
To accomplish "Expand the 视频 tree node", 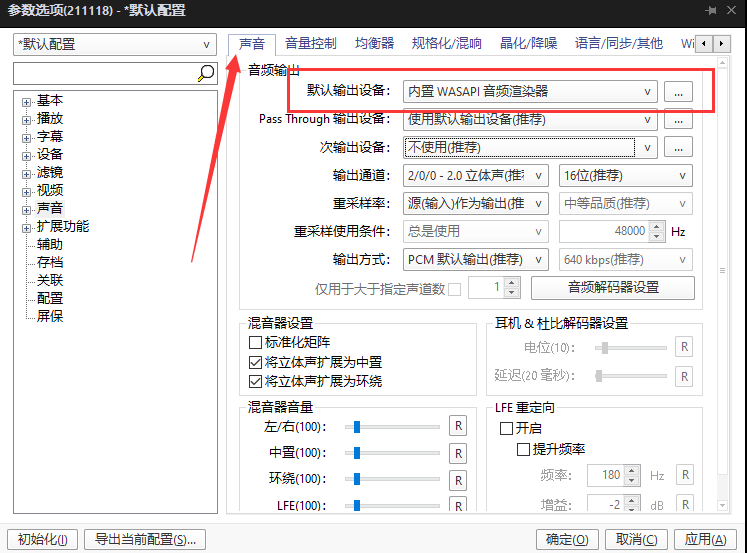I will click(x=27, y=192).
